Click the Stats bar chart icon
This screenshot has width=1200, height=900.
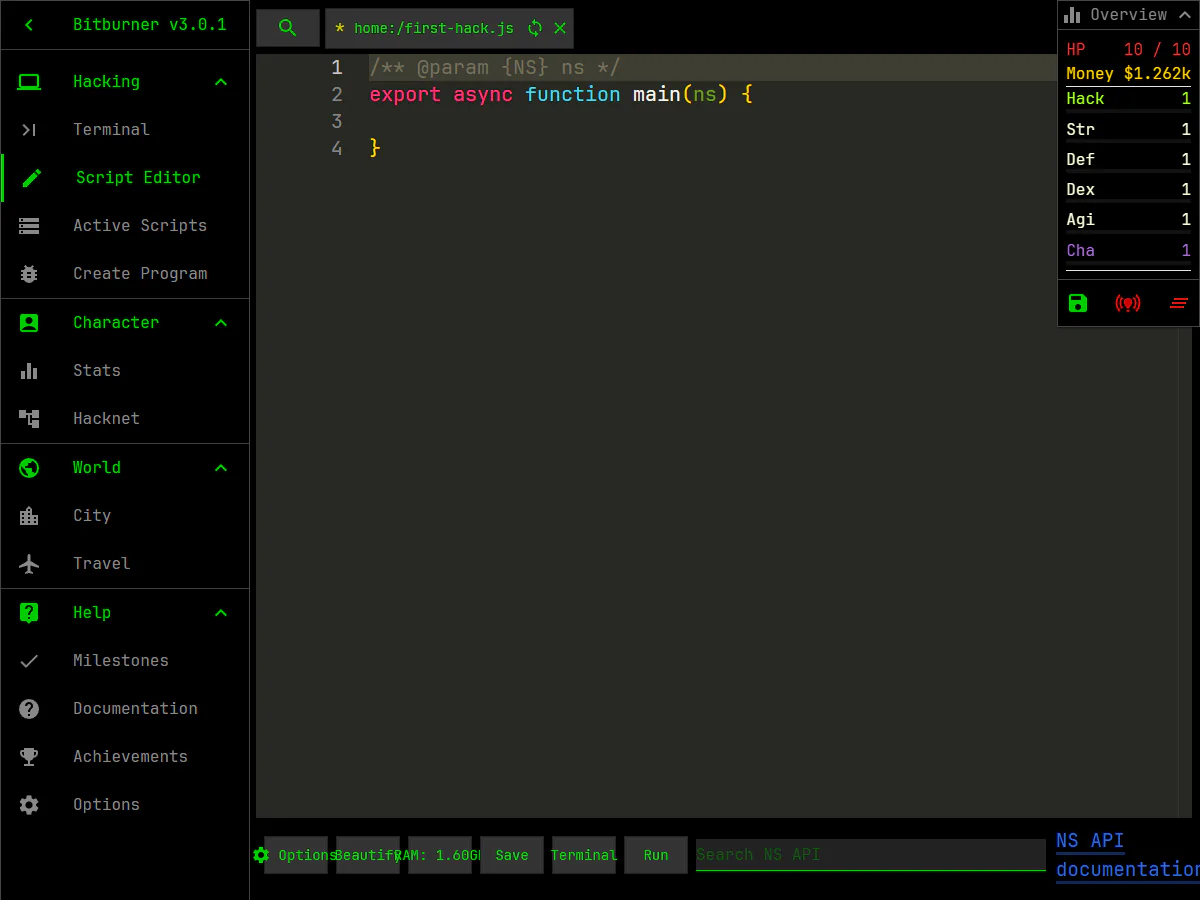(29, 371)
